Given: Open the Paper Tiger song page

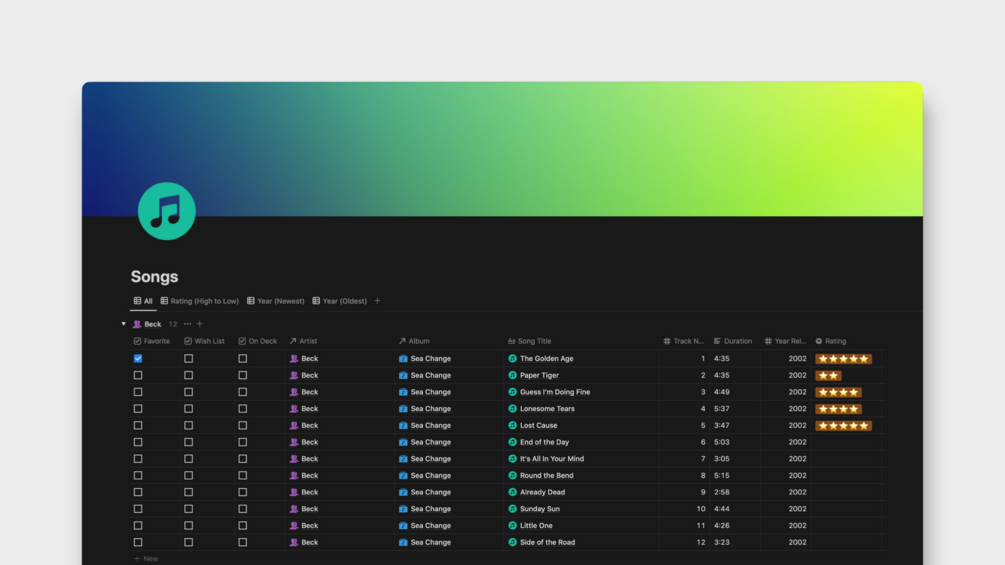Looking at the screenshot, I should coord(539,375).
